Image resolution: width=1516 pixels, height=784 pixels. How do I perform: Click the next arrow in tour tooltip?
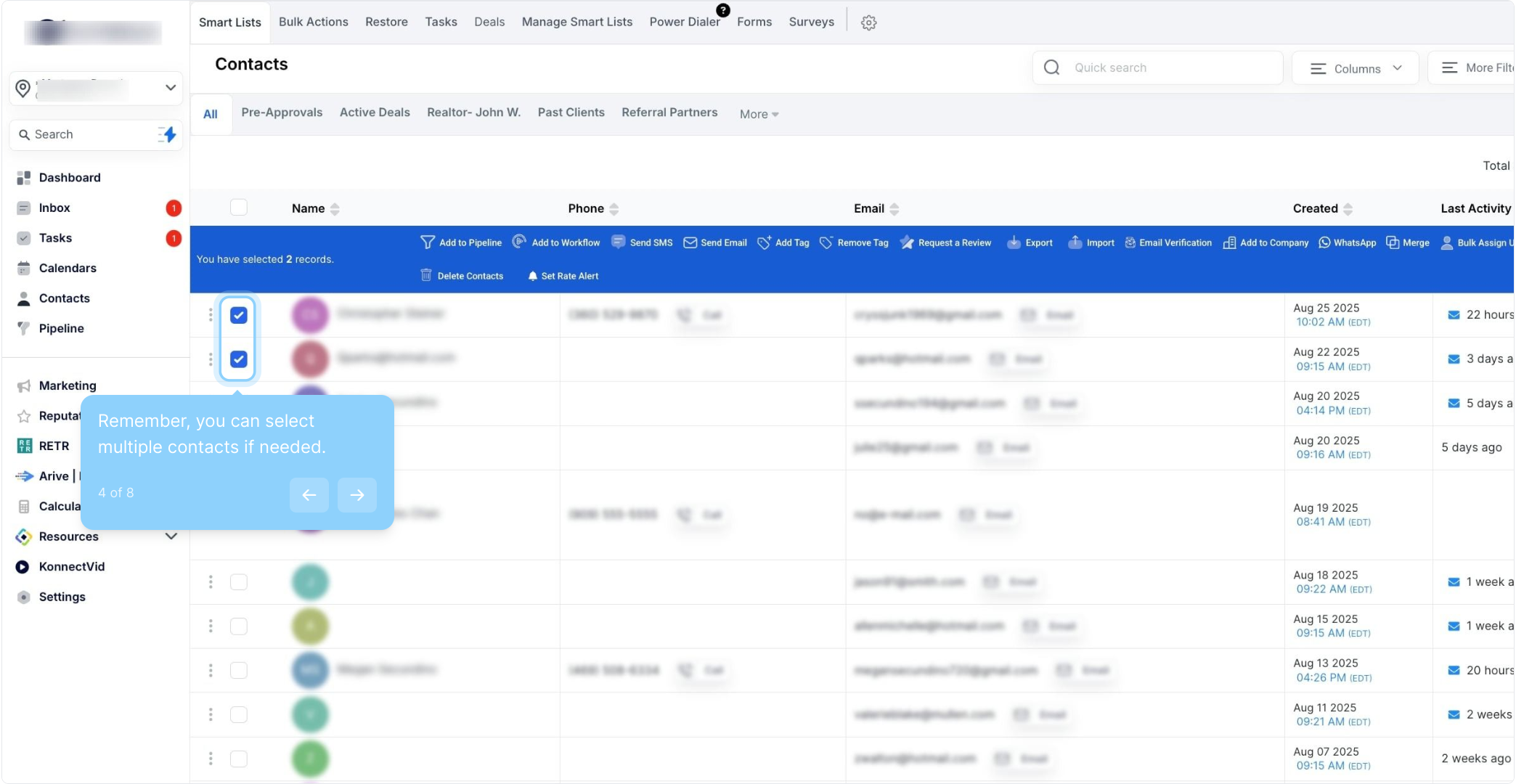click(x=356, y=495)
